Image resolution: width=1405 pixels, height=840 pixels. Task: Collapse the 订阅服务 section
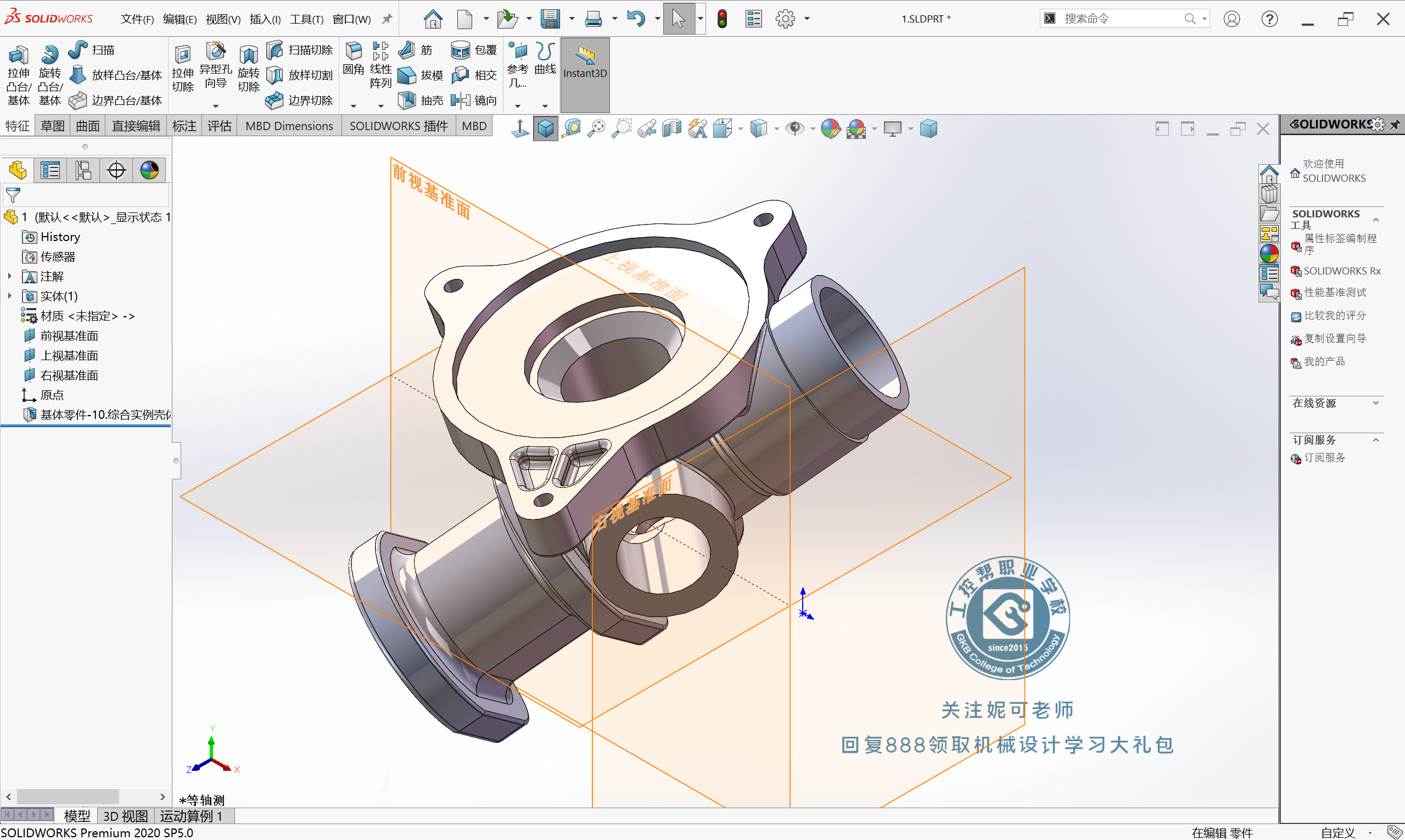(x=1376, y=440)
